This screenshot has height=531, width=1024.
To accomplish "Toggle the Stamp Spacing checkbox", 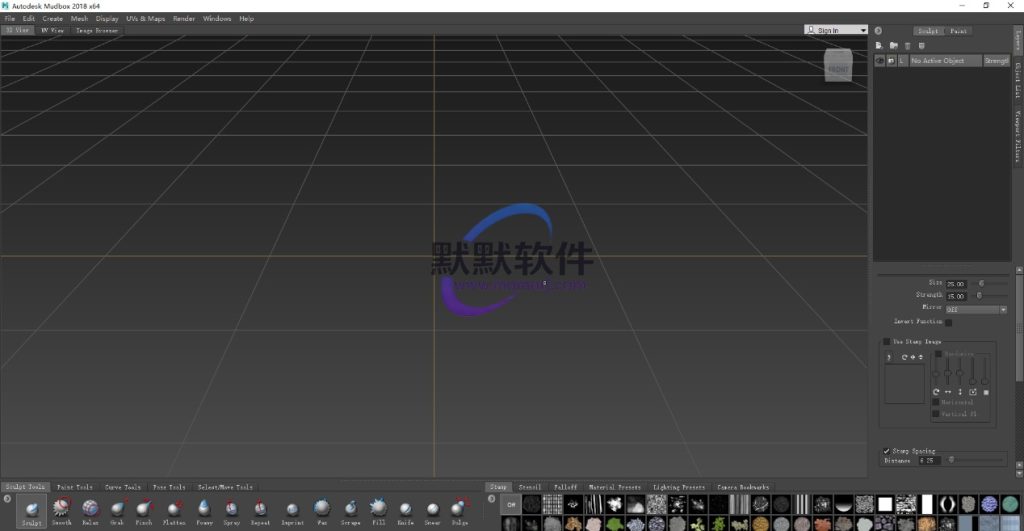I will [886, 451].
